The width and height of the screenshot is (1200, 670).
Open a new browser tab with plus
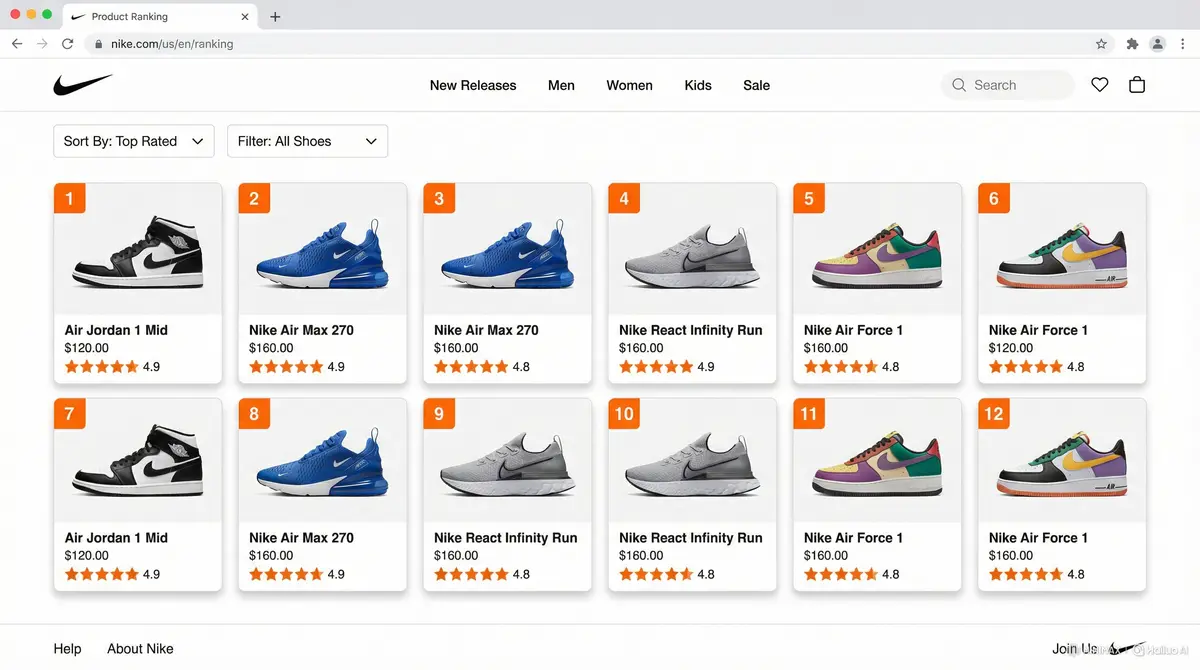pyautogui.click(x=276, y=17)
